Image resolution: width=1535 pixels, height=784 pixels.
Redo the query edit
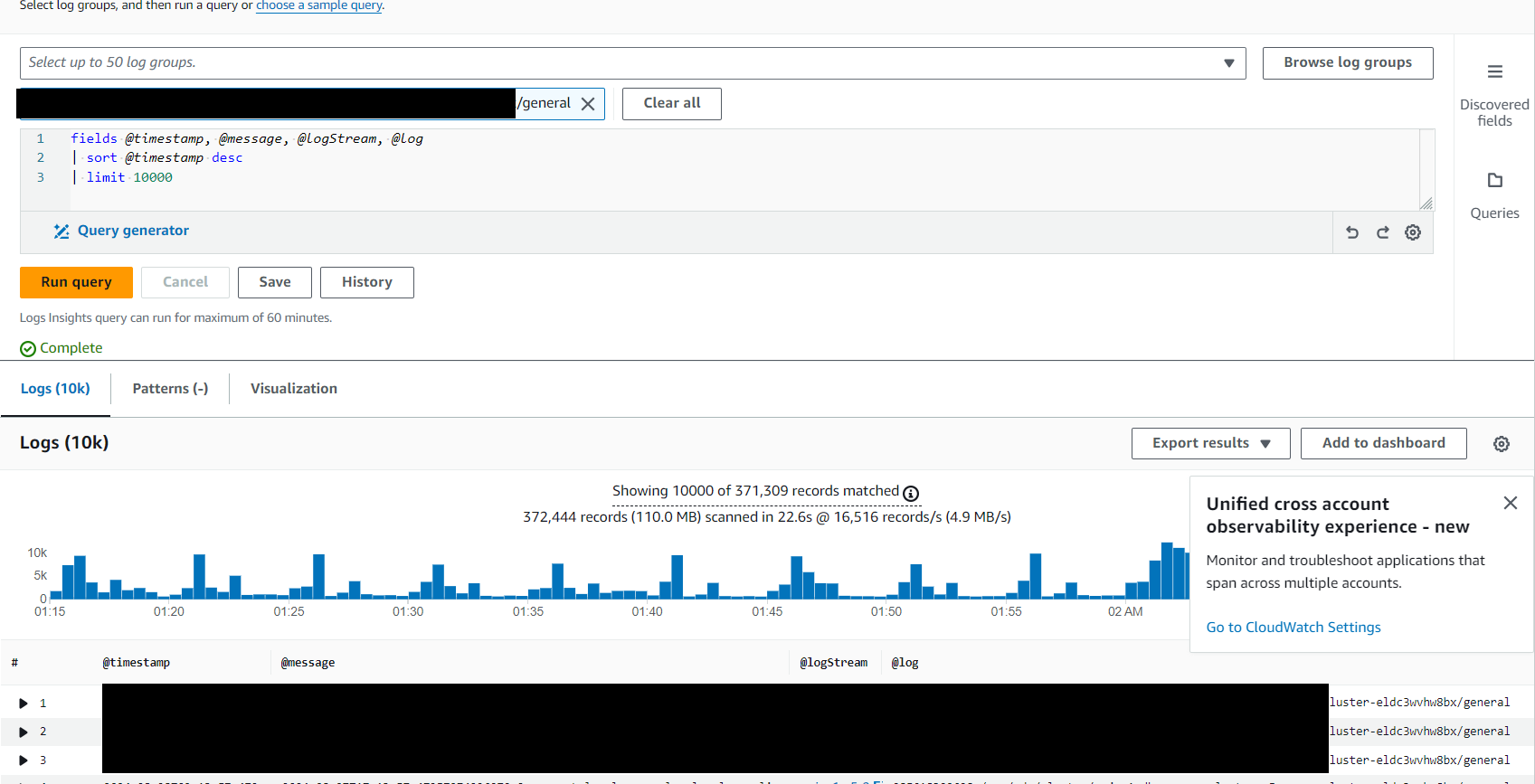point(1383,232)
